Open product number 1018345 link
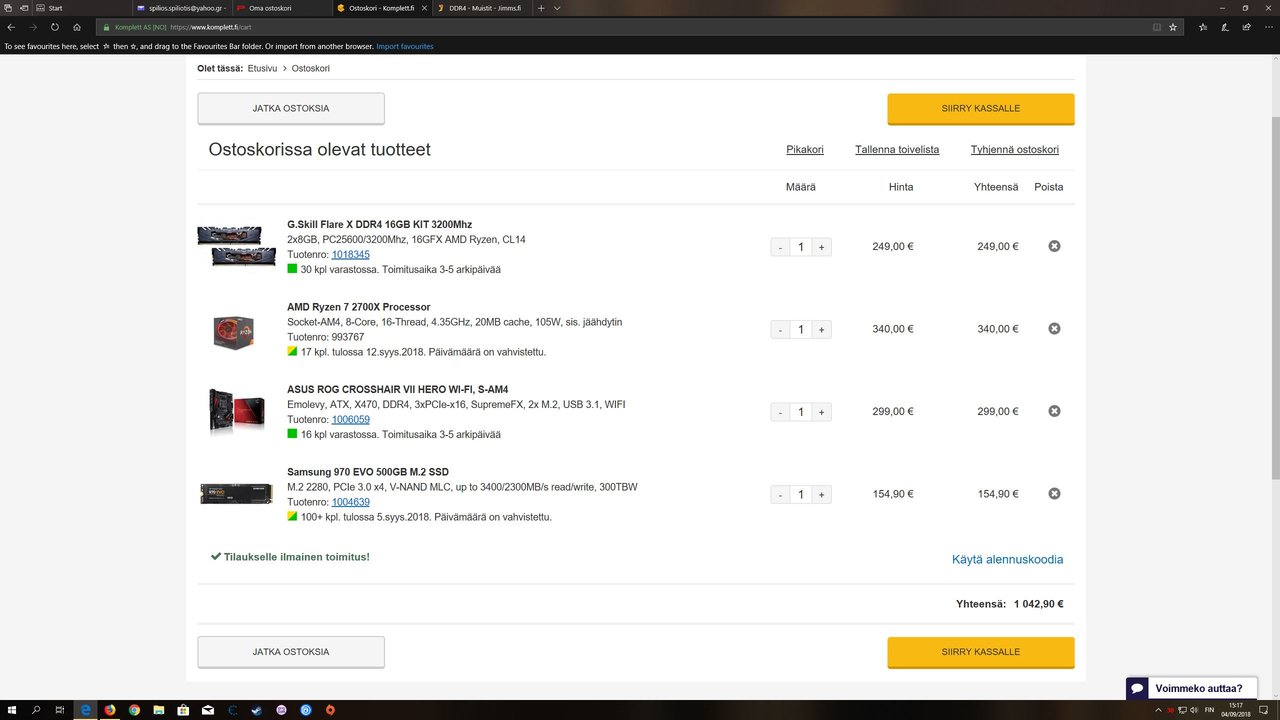 [351, 255]
